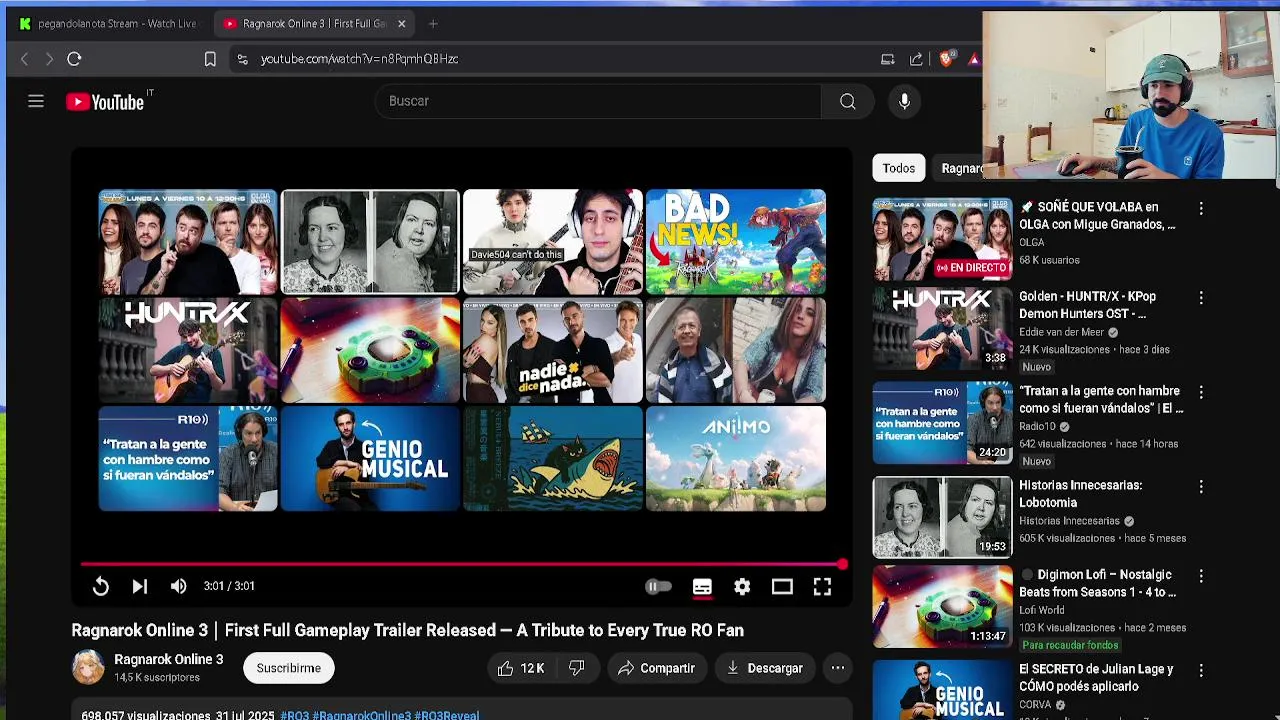Click the search magnifier button
The width and height of the screenshot is (1280, 720).
[x=847, y=101]
